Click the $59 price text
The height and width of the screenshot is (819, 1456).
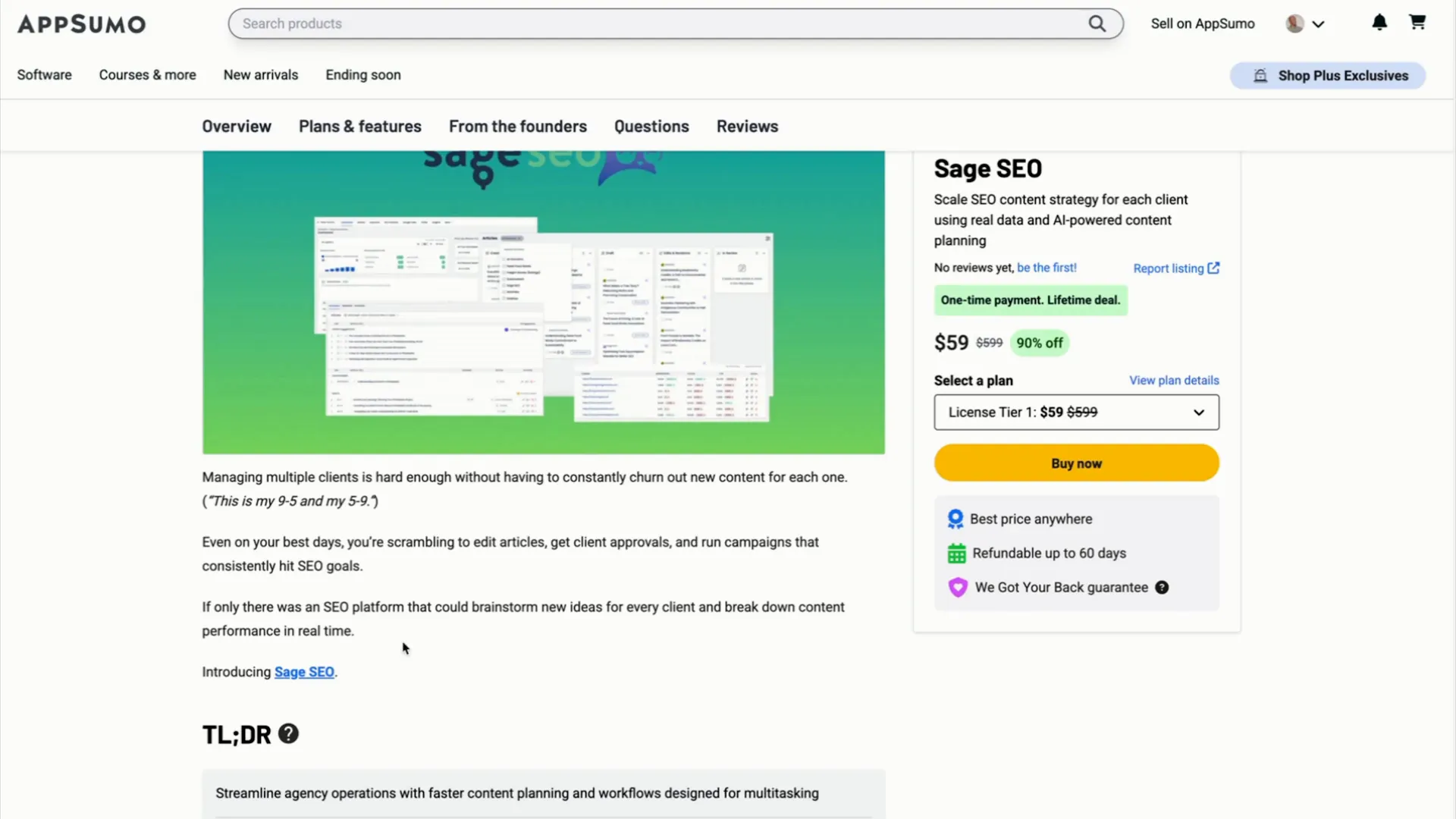(951, 343)
